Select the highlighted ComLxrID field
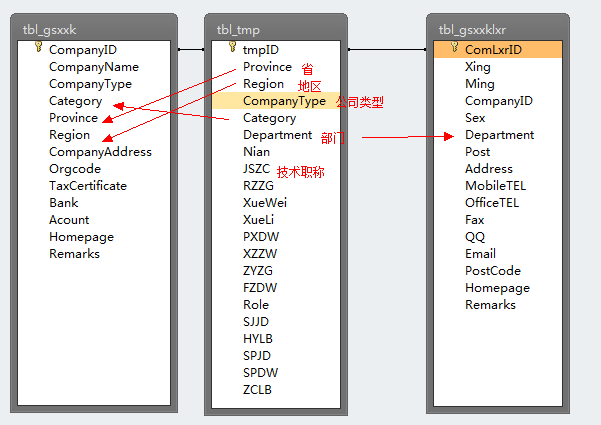Screen dimensions: 601x425 [498, 49]
